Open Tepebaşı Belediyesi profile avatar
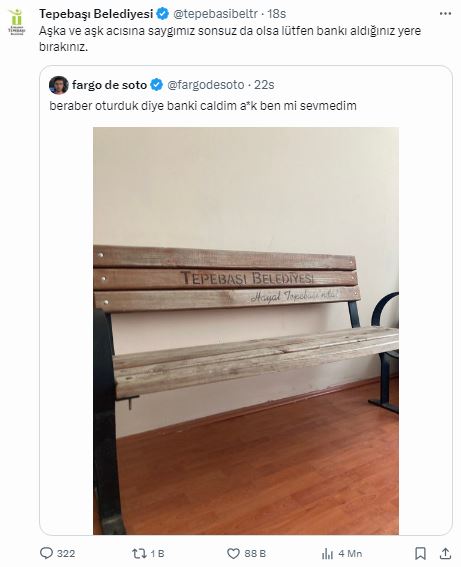Viewport: 461px width, 567px height. [17, 22]
